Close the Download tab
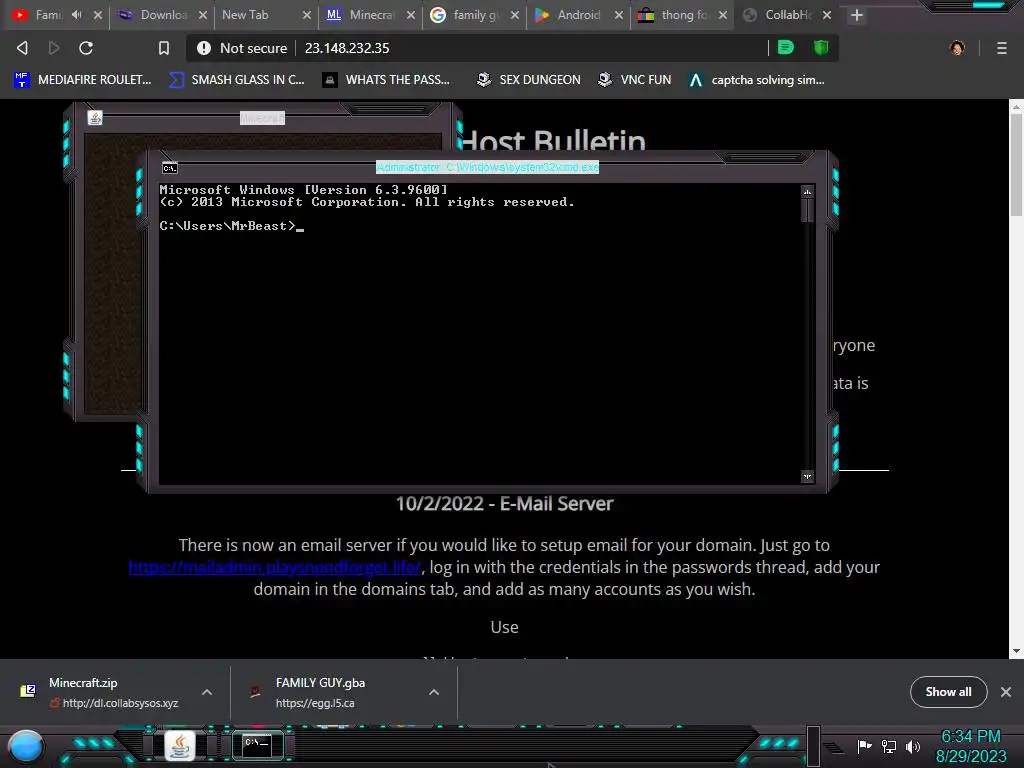Viewport: 1024px width, 768px height. (x=202, y=14)
